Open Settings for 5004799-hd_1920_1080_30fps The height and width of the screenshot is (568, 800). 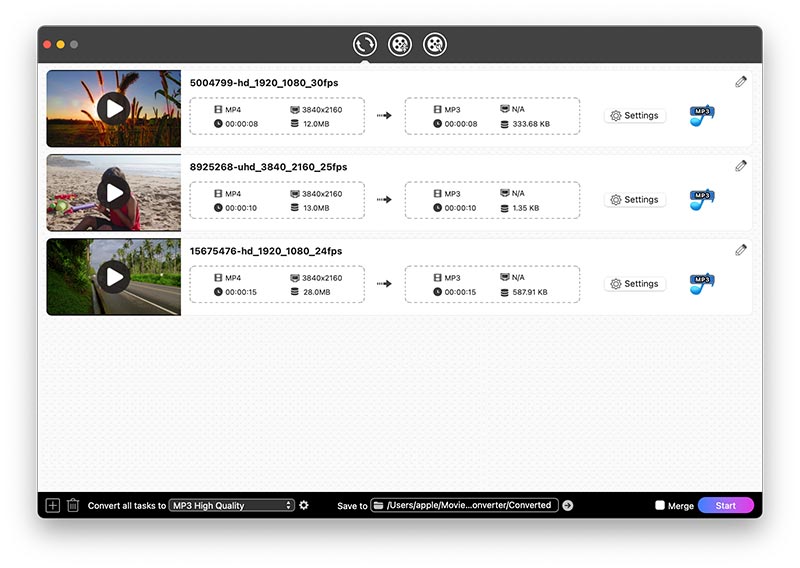click(635, 115)
